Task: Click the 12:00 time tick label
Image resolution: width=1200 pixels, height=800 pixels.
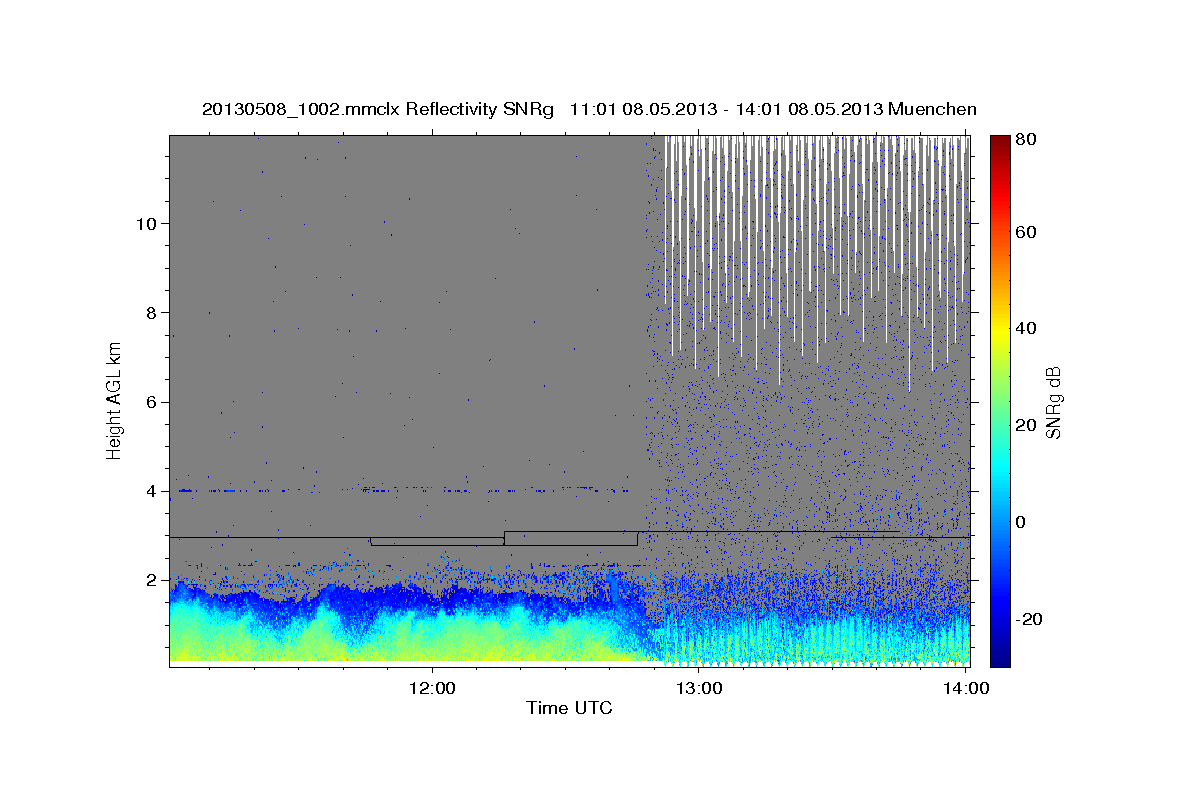Action: pos(432,688)
